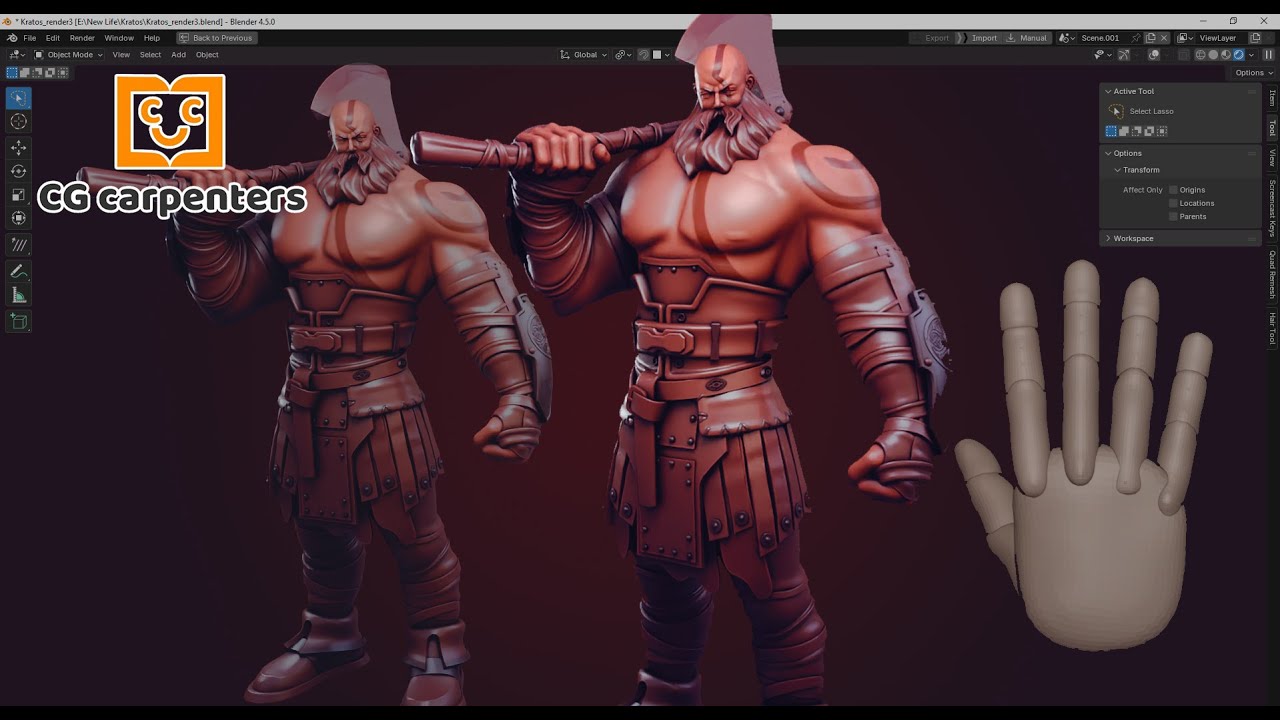Collapse the Options panel in sidebar
The image size is (1280, 720).
pos(1109,153)
